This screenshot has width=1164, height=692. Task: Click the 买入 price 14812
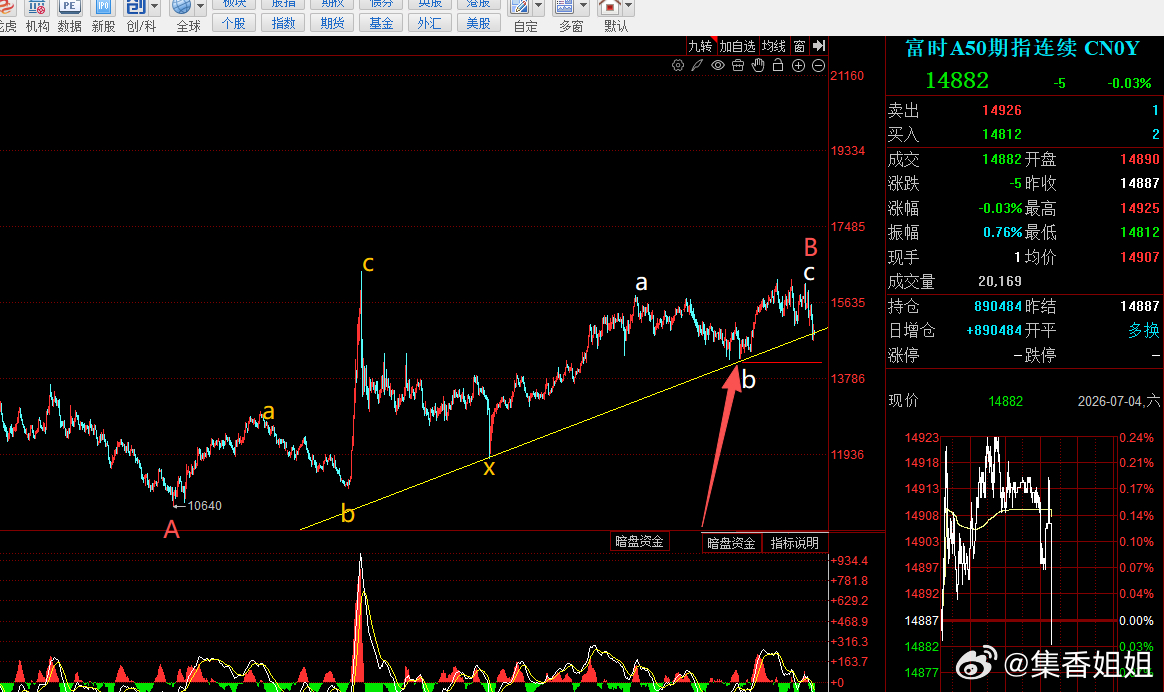point(1001,134)
